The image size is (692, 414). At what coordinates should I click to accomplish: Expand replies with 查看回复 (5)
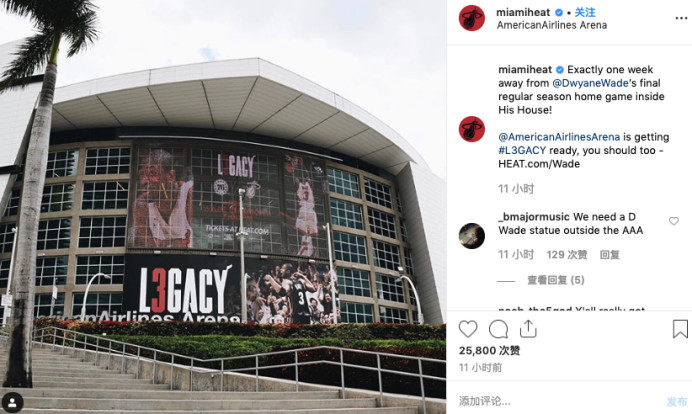tap(556, 280)
